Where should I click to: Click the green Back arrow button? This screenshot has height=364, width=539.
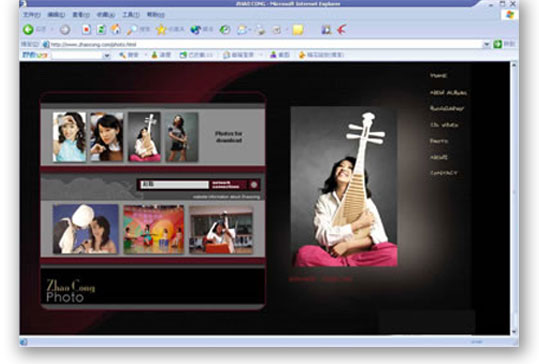pos(28,30)
